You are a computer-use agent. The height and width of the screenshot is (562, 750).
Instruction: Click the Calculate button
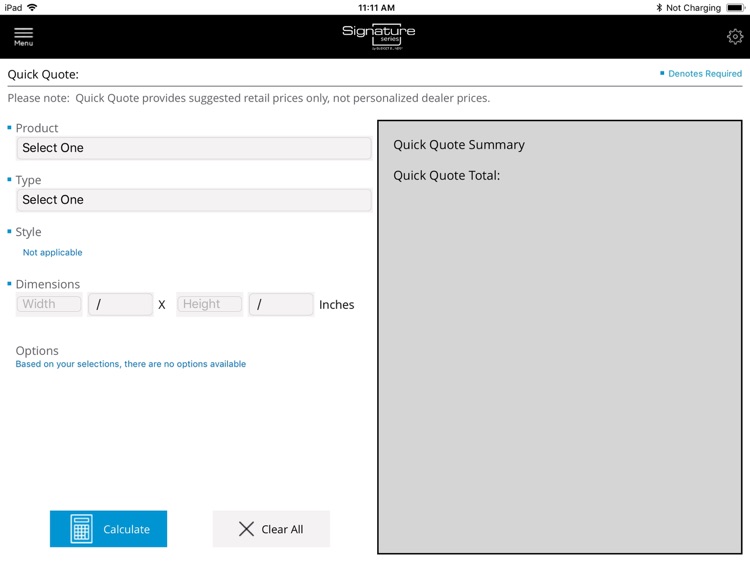click(x=109, y=529)
